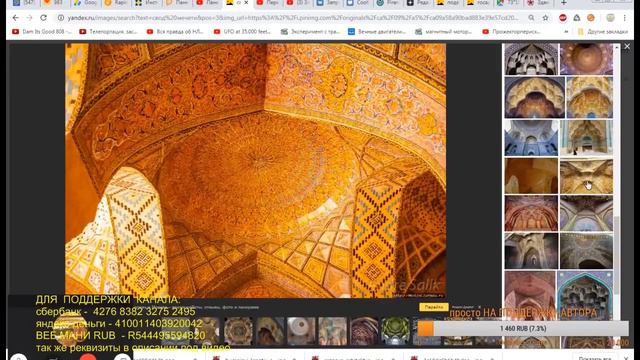This screenshot has width=640, height=360.
Task: Open 'Прожекторперисх...' bookmark
Action: point(511,31)
